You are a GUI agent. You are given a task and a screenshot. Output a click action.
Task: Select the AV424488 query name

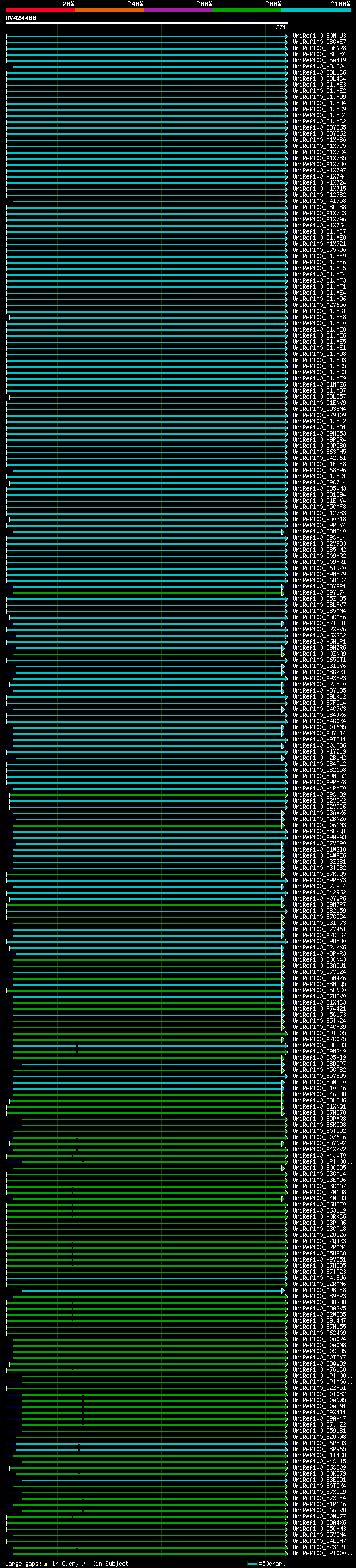click(x=21, y=18)
